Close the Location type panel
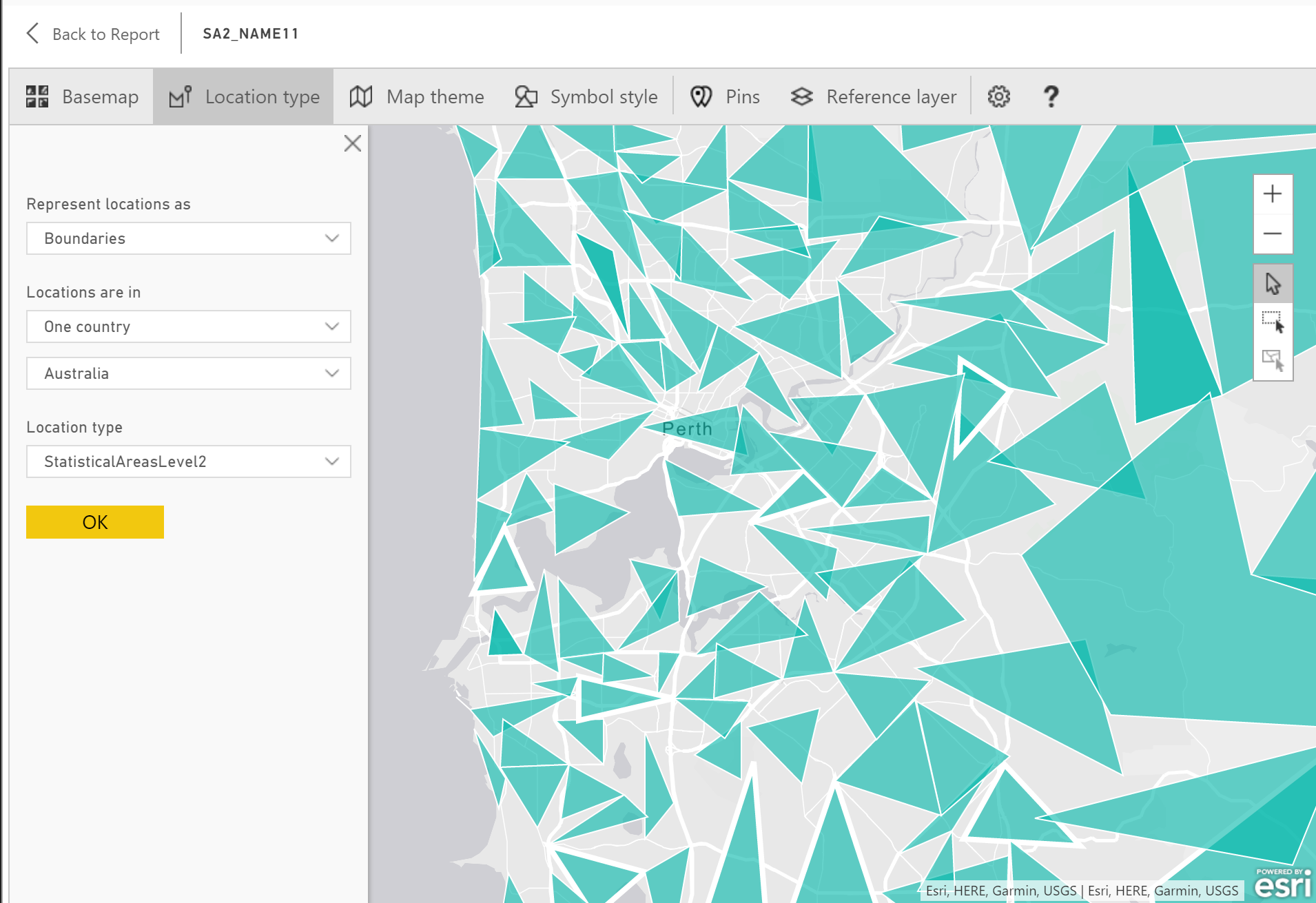The height and width of the screenshot is (903, 1316). click(x=353, y=143)
